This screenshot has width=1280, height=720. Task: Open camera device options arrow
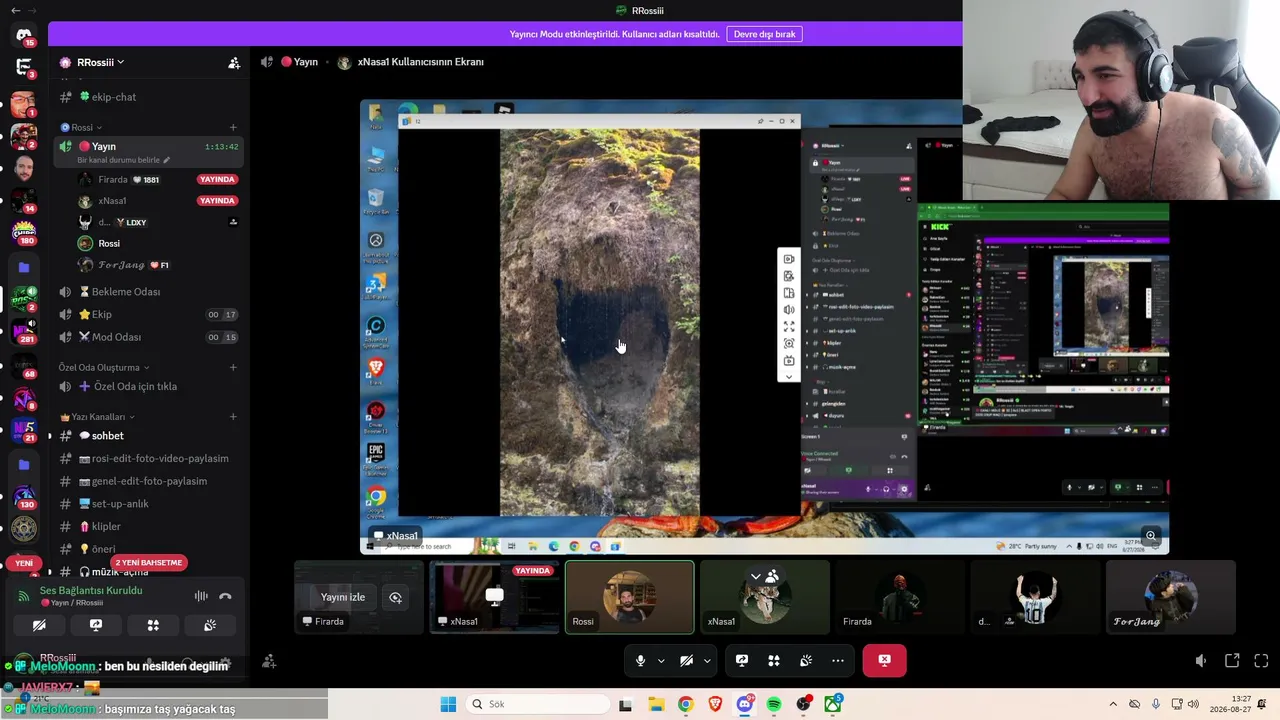click(x=707, y=660)
